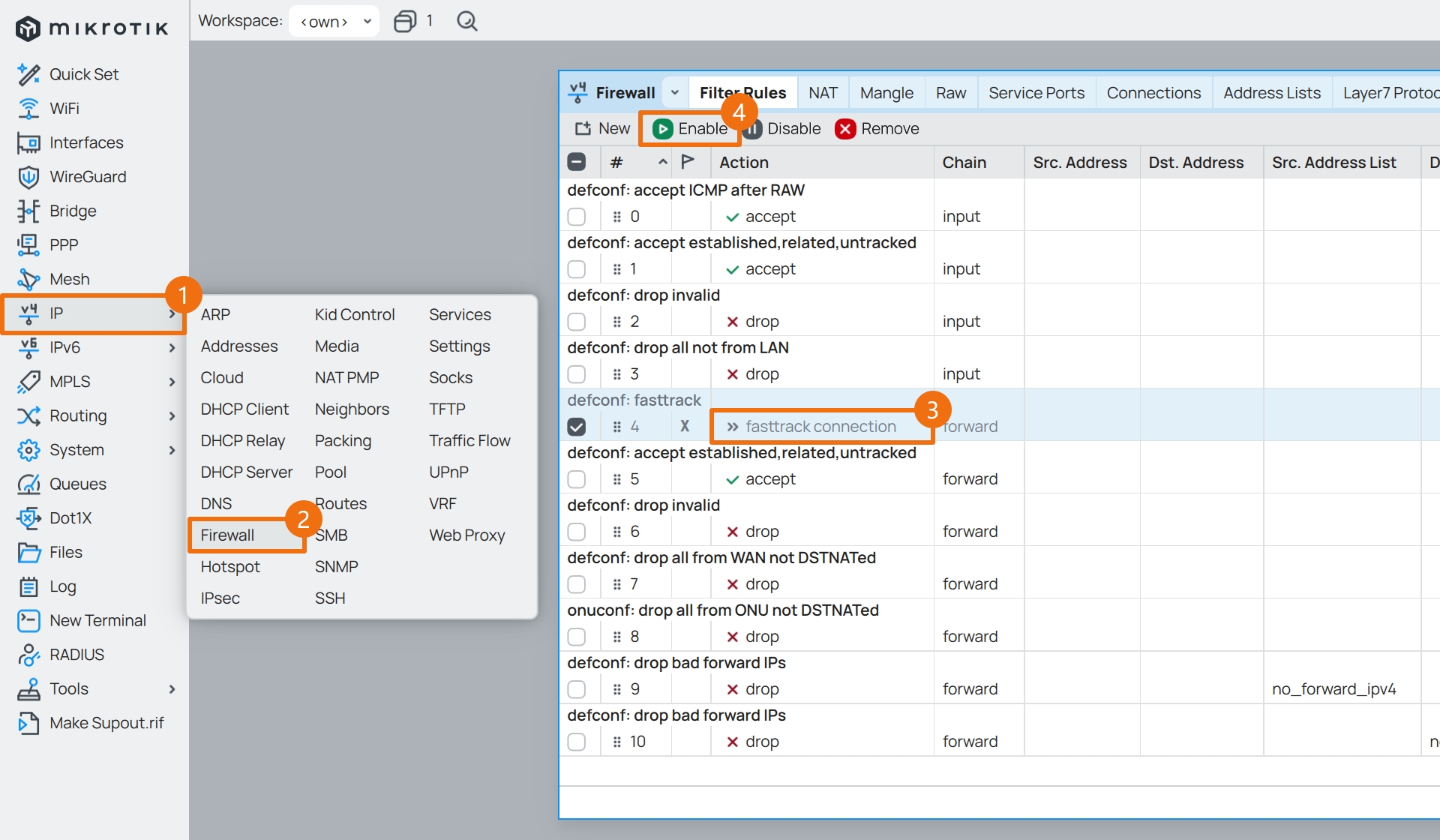Check the box for rule 1
The width and height of the screenshot is (1440, 840).
[x=577, y=269]
